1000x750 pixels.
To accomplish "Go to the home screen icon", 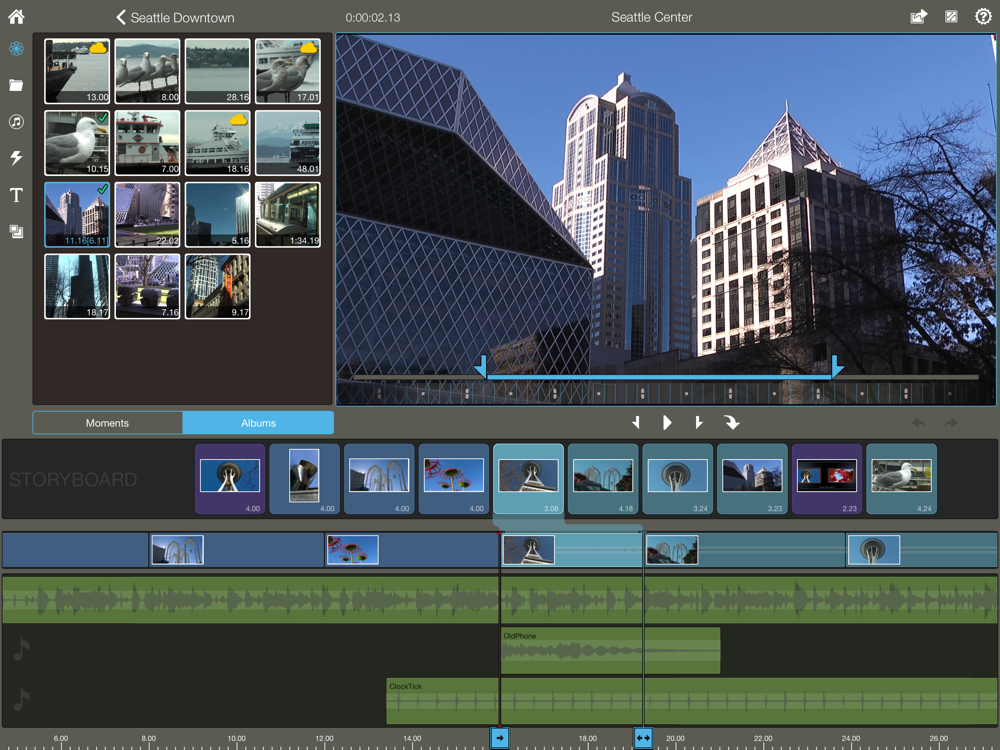I will (17, 17).
